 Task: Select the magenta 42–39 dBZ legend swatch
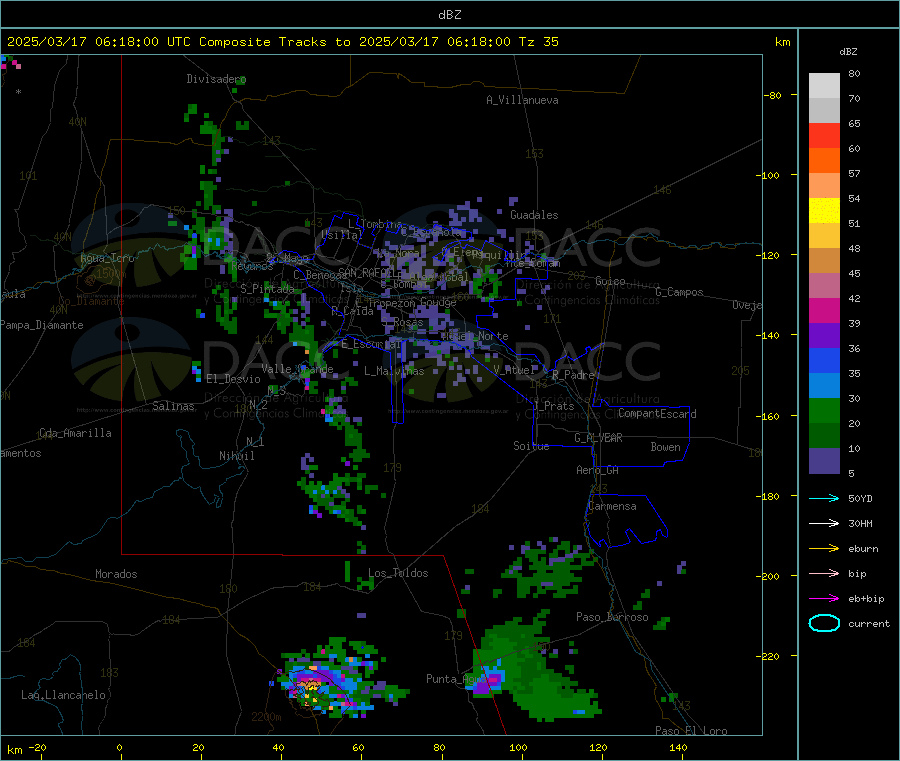[824, 310]
